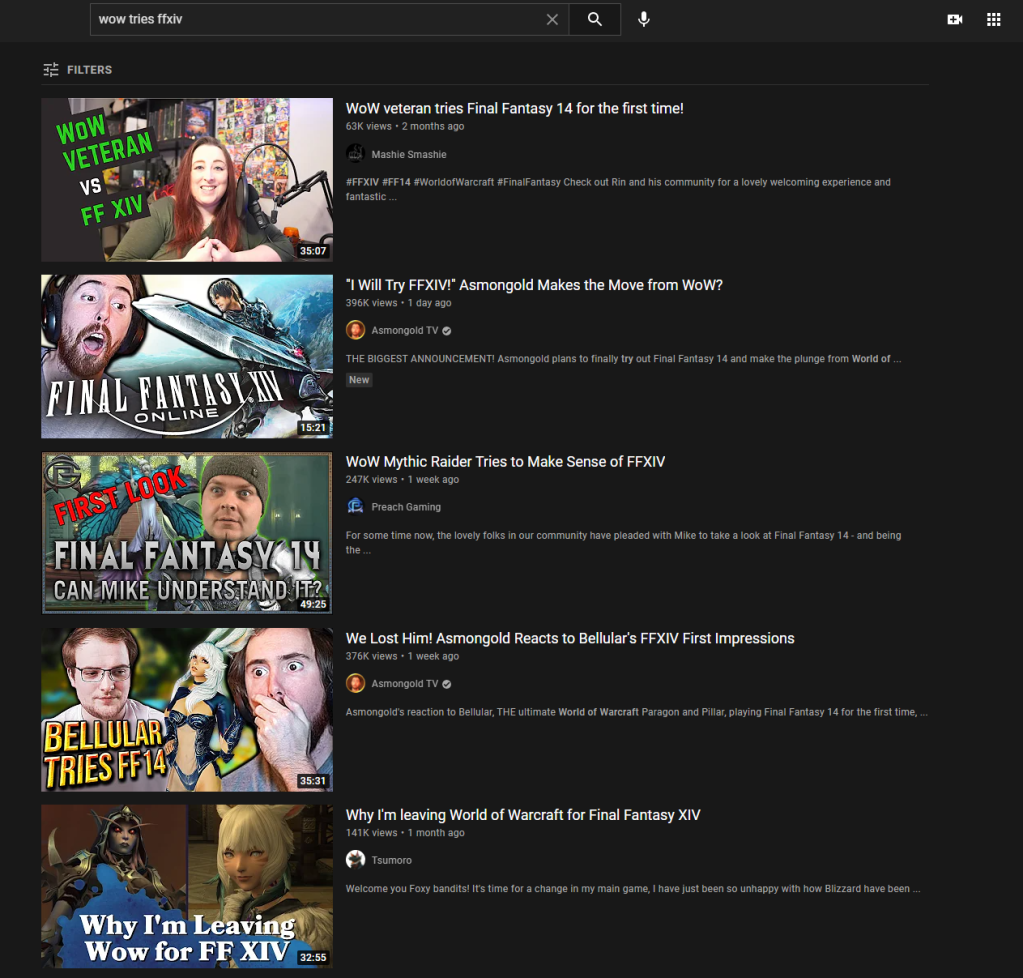Click the Preach Gaming channel avatar
The image size is (1023, 978).
355,507
